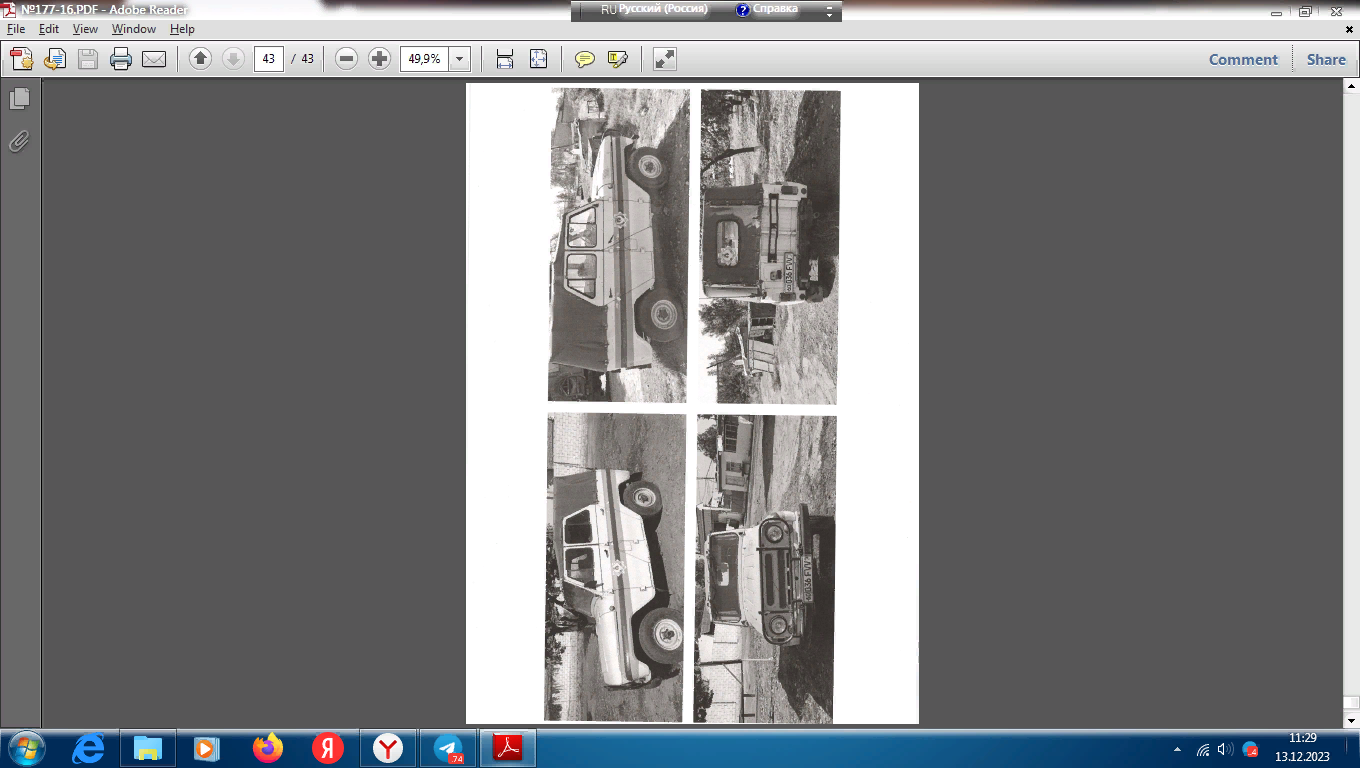Viewport: 1360px width, 768px height.
Task: Open the View menu
Action: [x=85, y=29]
